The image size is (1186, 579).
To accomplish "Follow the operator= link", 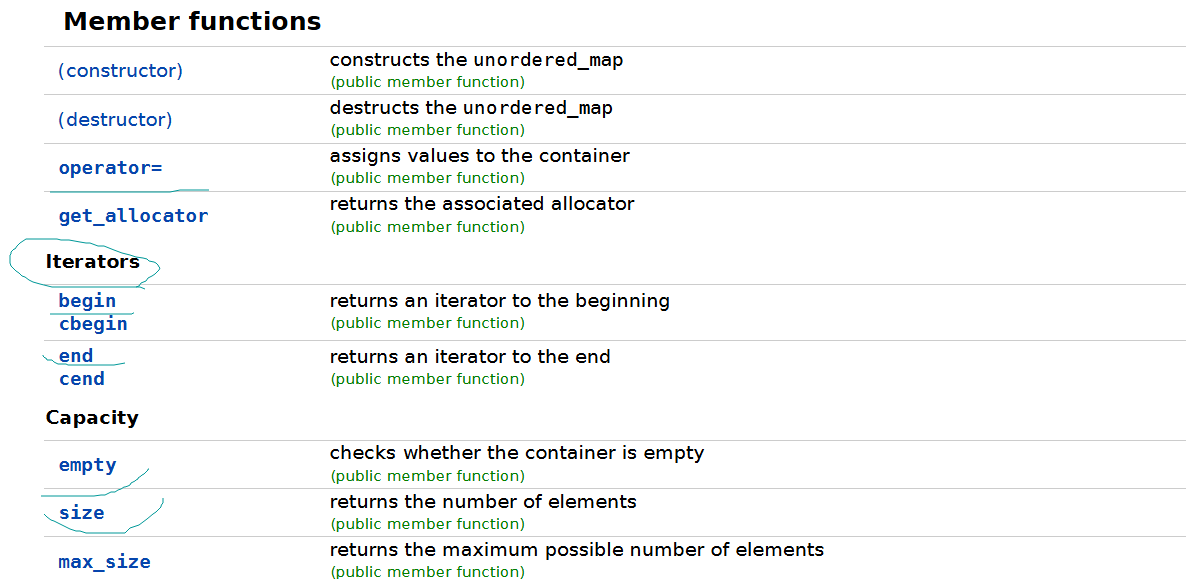I will click(110, 168).
